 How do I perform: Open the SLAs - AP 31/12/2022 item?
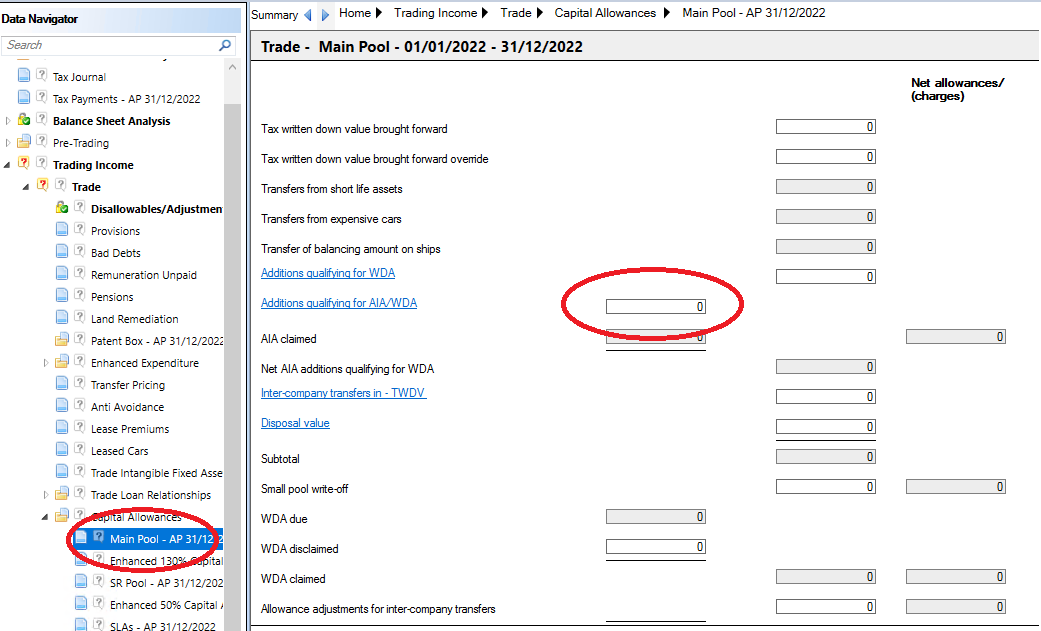pos(163,626)
